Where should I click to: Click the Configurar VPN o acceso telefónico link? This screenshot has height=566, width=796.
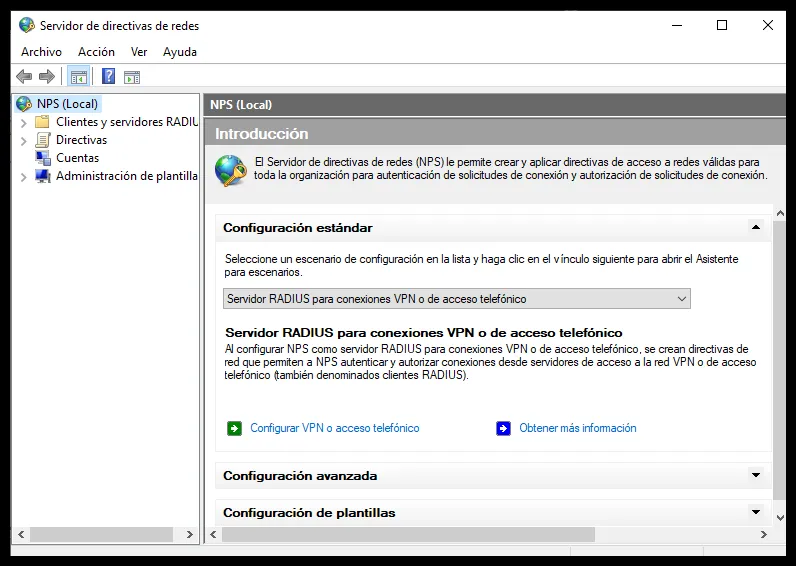(335, 428)
